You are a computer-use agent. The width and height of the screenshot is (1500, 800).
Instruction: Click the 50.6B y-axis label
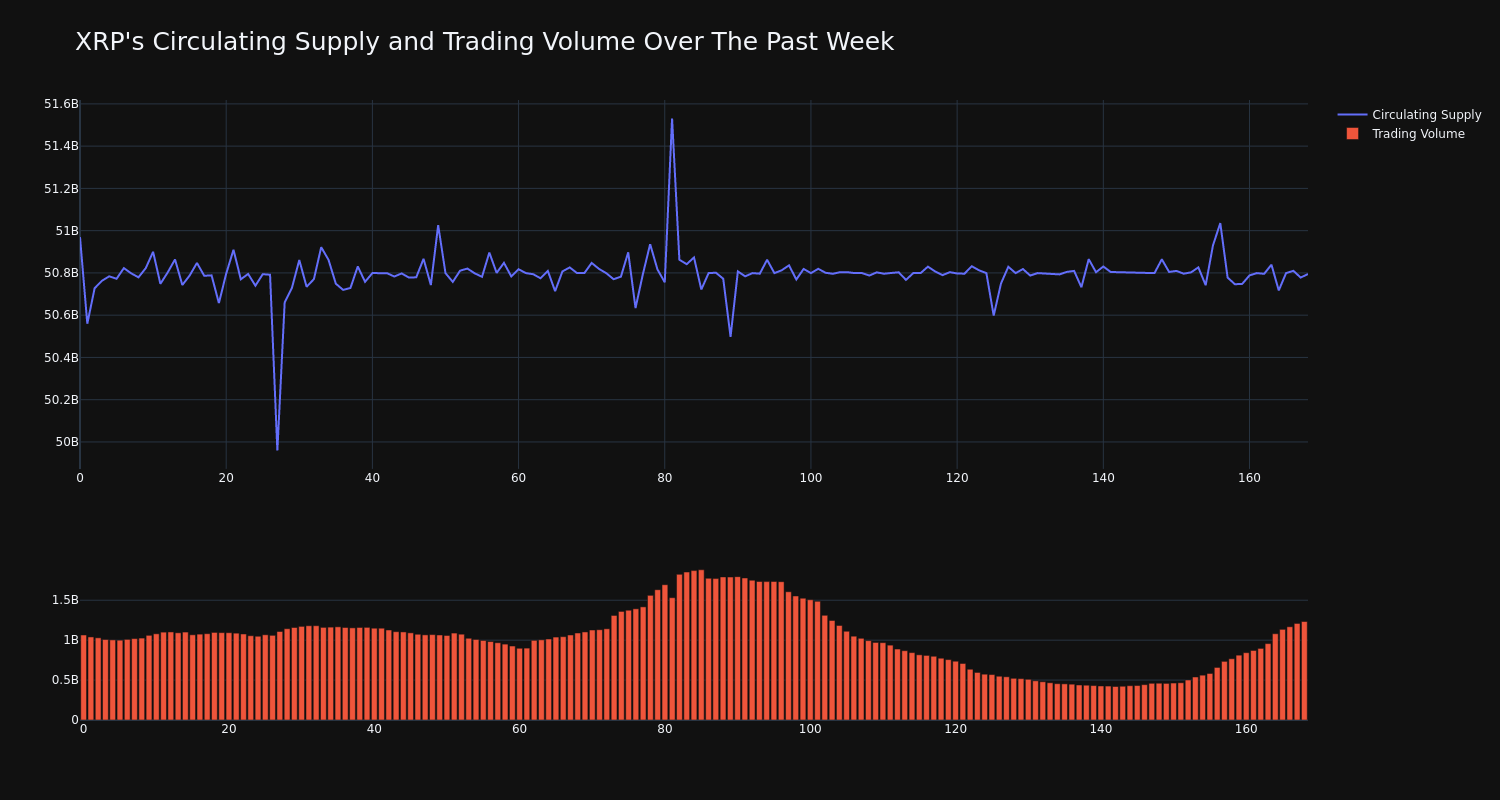coord(61,315)
